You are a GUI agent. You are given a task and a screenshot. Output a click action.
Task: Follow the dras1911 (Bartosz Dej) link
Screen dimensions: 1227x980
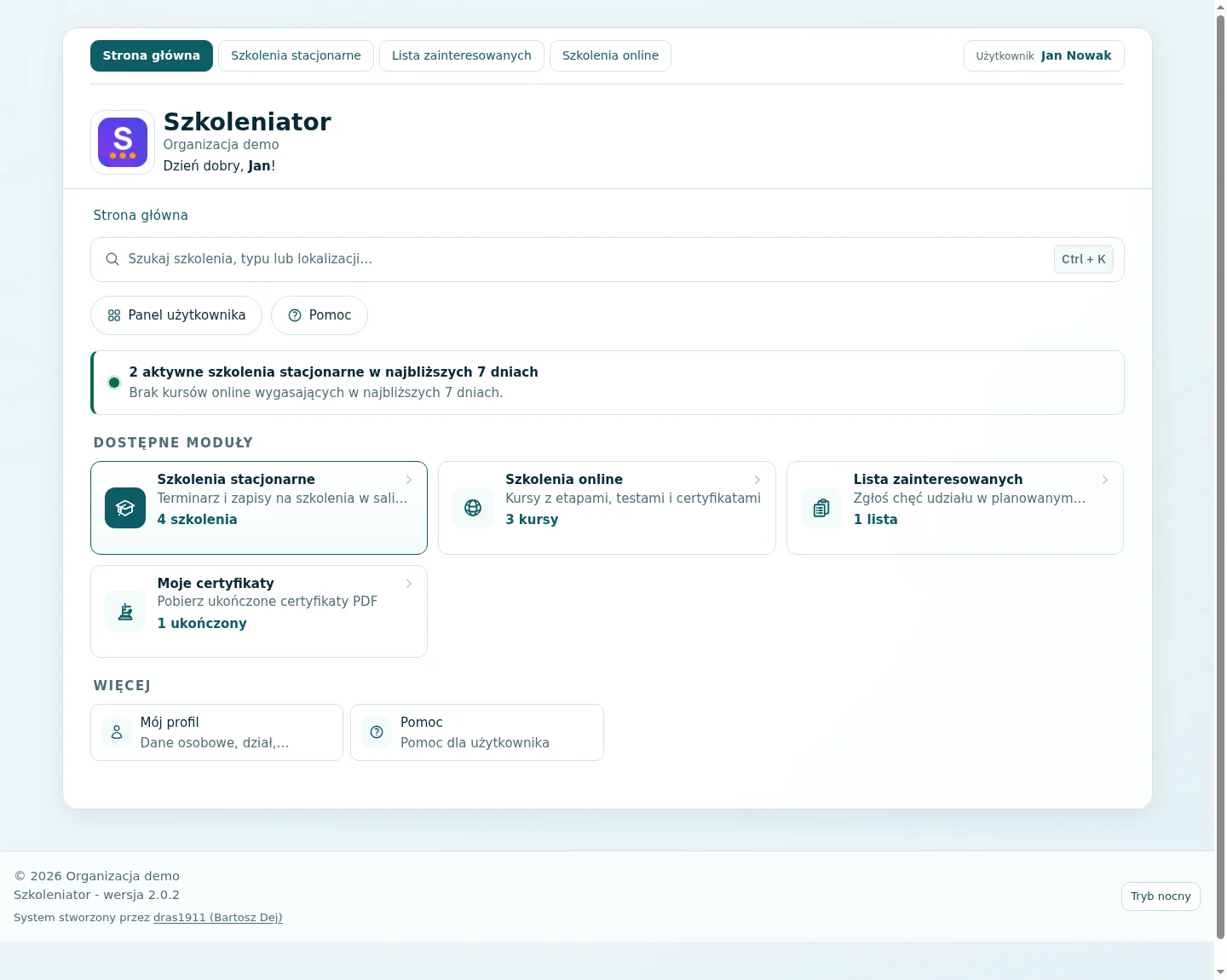point(218,918)
